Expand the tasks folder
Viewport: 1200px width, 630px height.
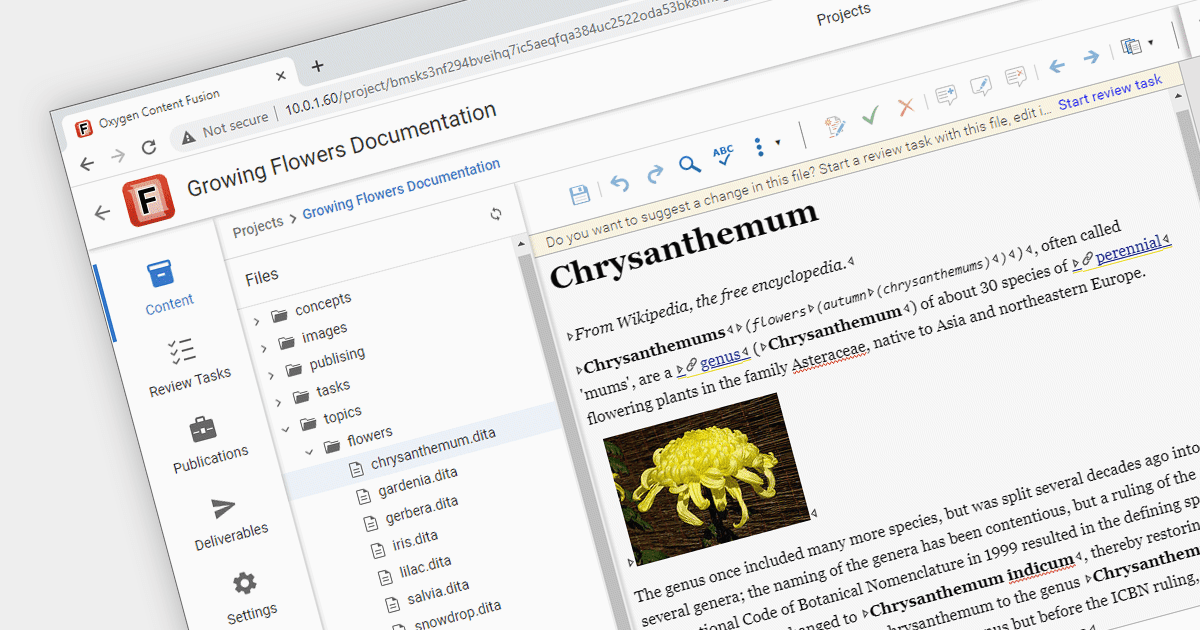[277, 402]
